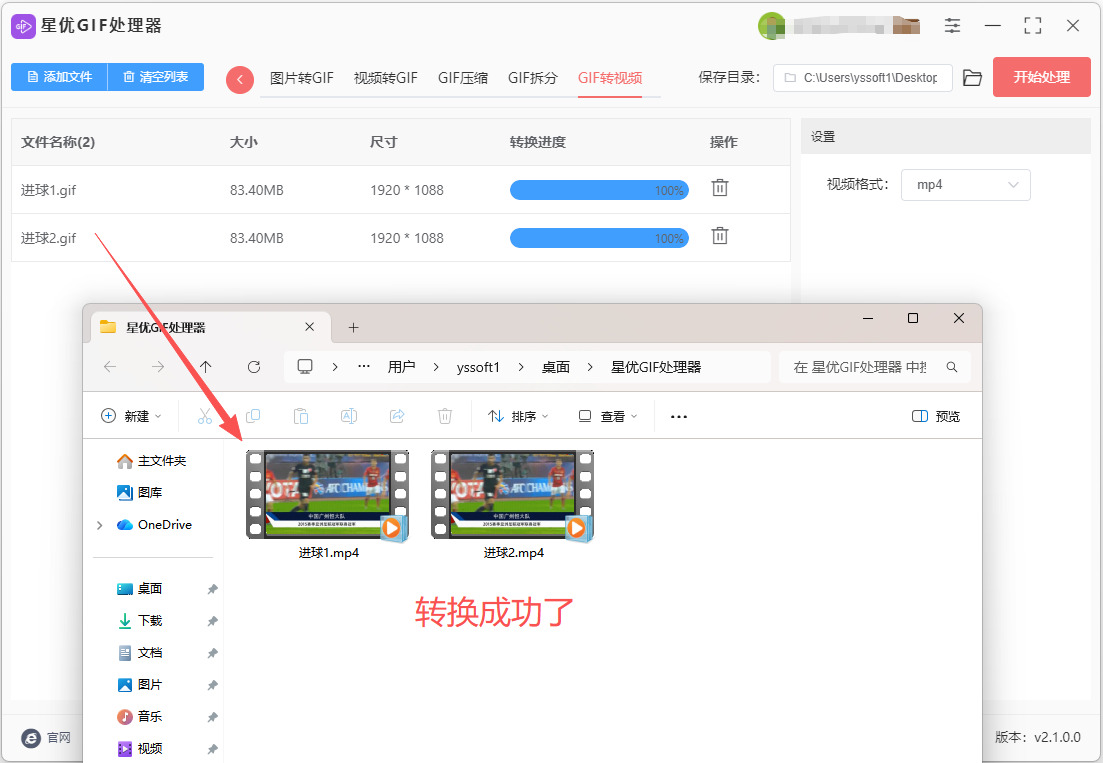
Task: Click Explorer back arrow
Action: [110, 367]
